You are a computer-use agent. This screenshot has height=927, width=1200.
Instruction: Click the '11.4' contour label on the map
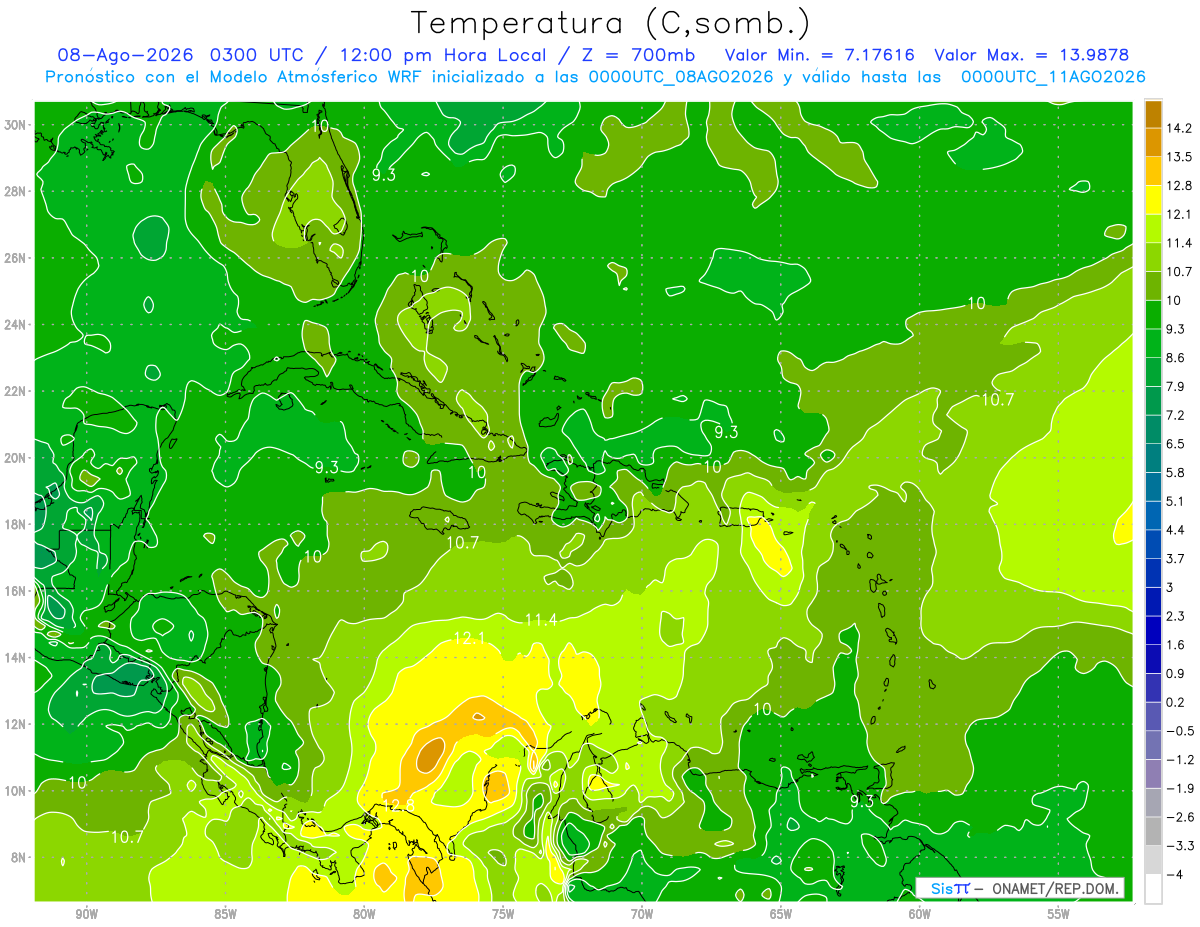[x=540, y=621]
